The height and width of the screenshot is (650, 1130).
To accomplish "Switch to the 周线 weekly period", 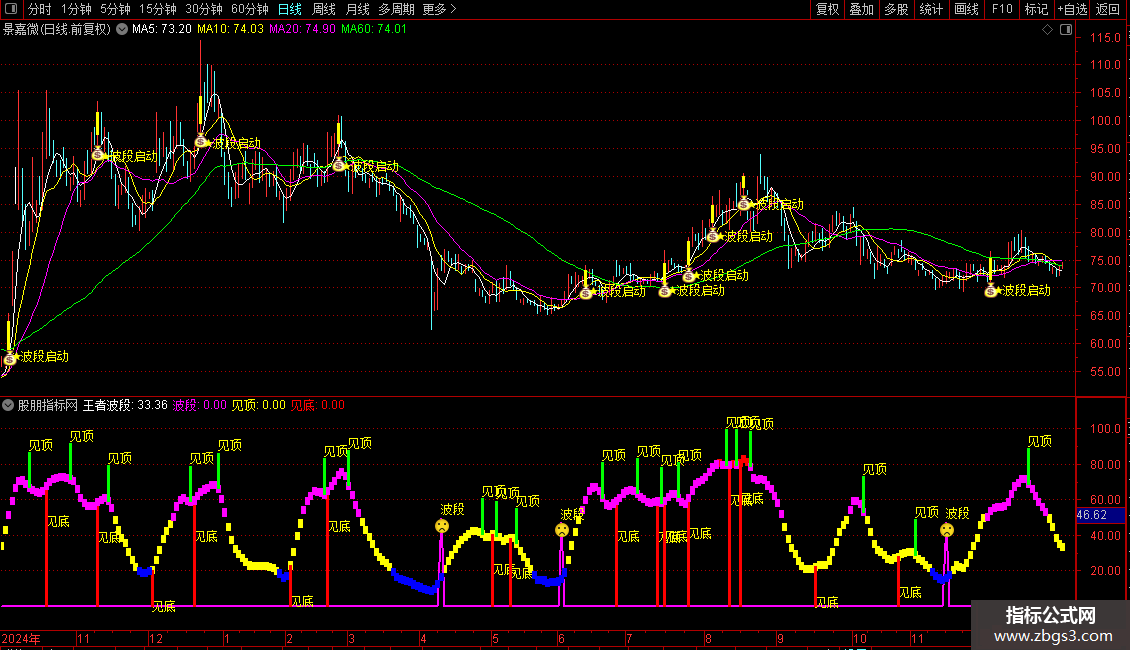I will point(323,9).
